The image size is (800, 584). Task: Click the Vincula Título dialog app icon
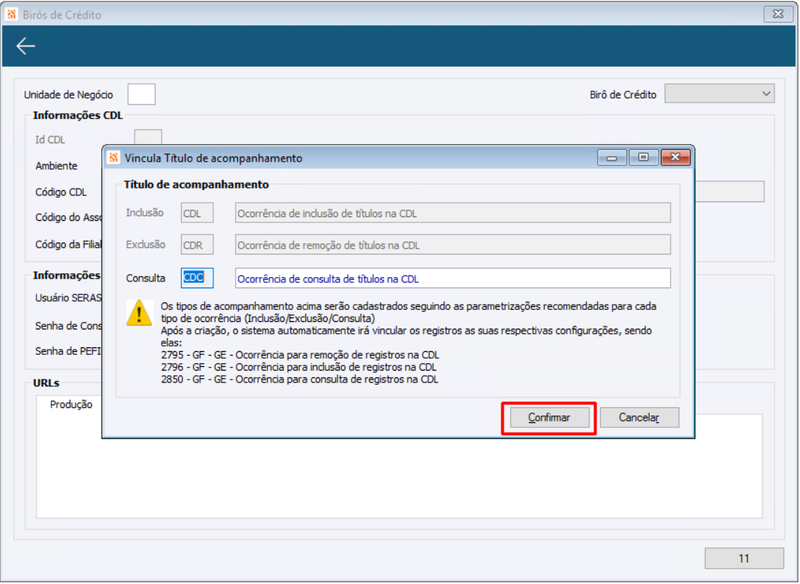[x=113, y=158]
